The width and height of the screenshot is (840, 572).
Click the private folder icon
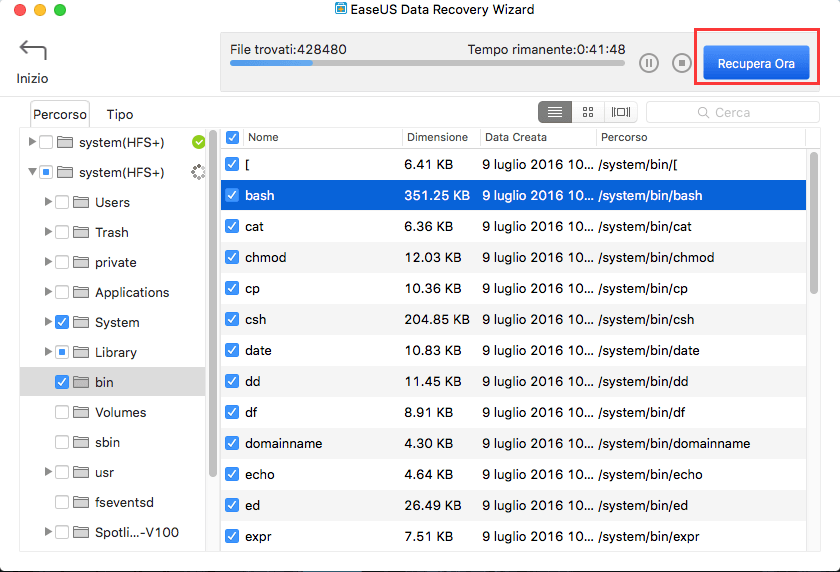point(81,262)
